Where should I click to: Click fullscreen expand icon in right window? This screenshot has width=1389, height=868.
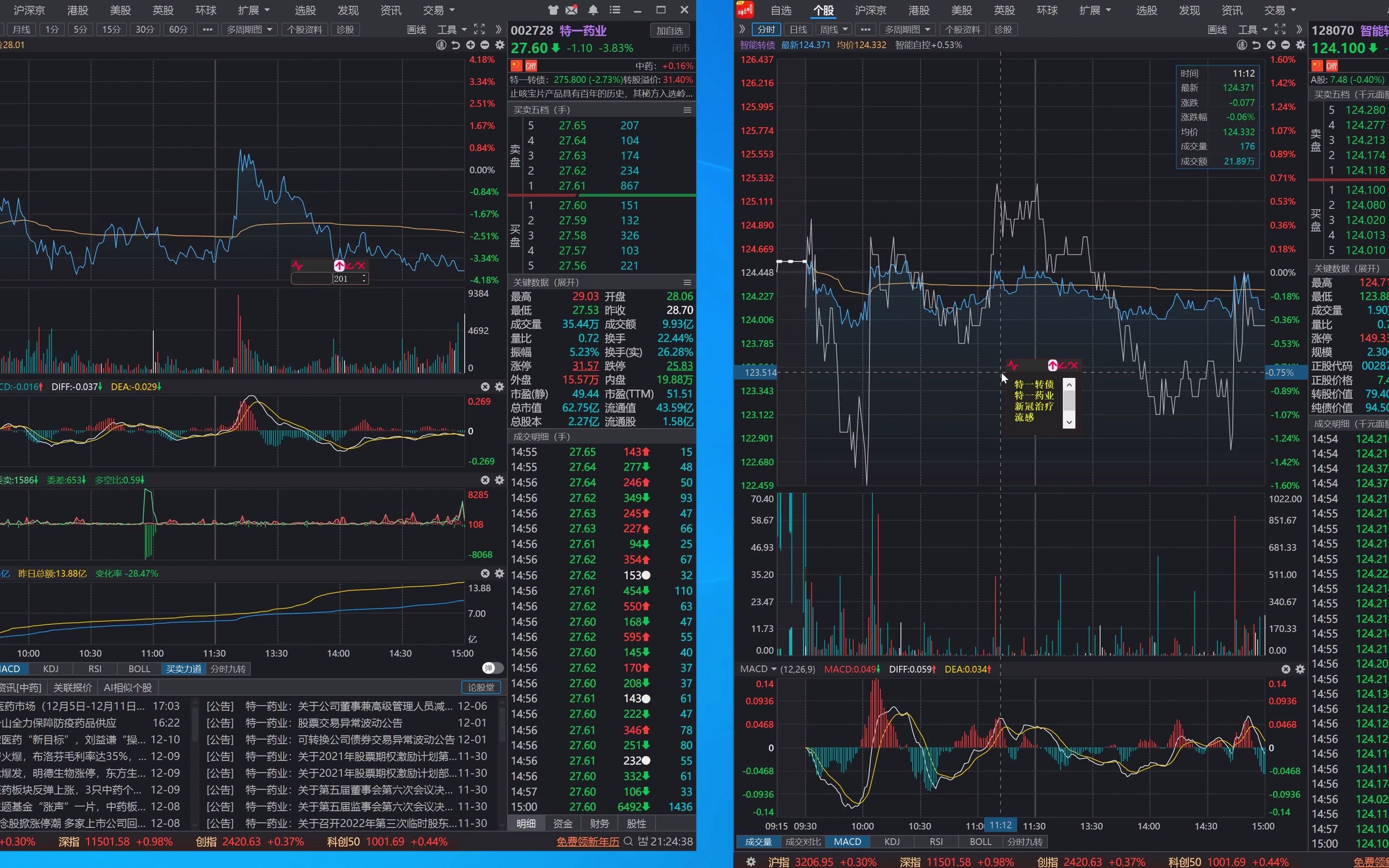pyautogui.click(x=1279, y=29)
